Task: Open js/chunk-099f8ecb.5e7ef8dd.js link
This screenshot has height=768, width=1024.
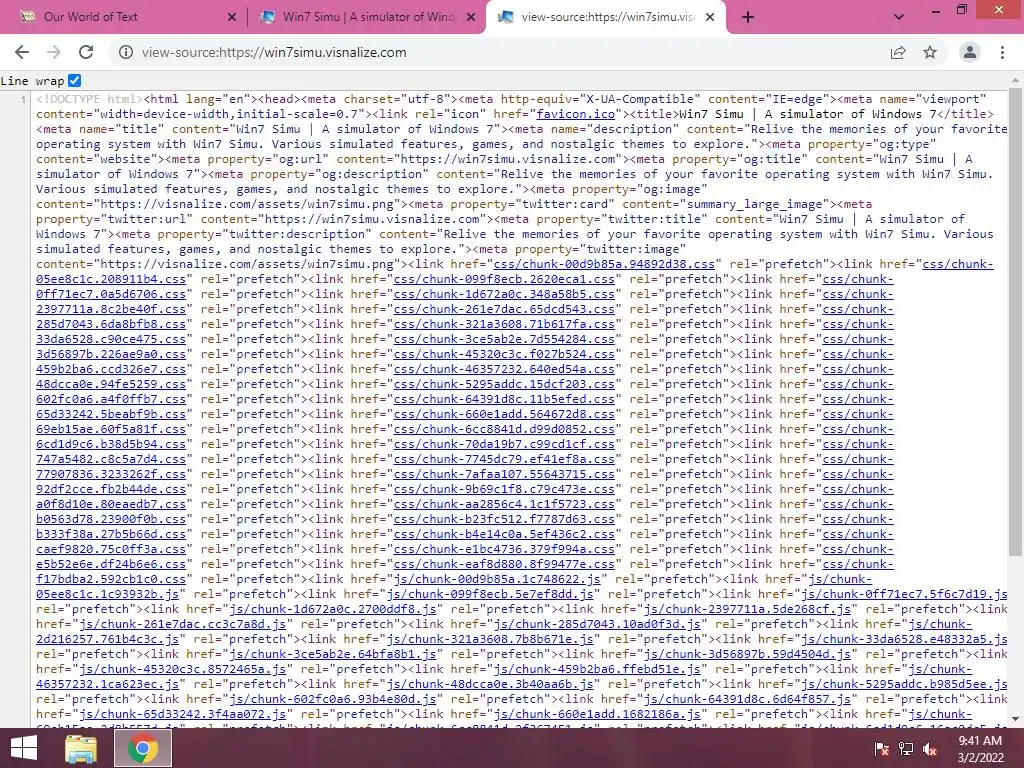Action: point(490,594)
